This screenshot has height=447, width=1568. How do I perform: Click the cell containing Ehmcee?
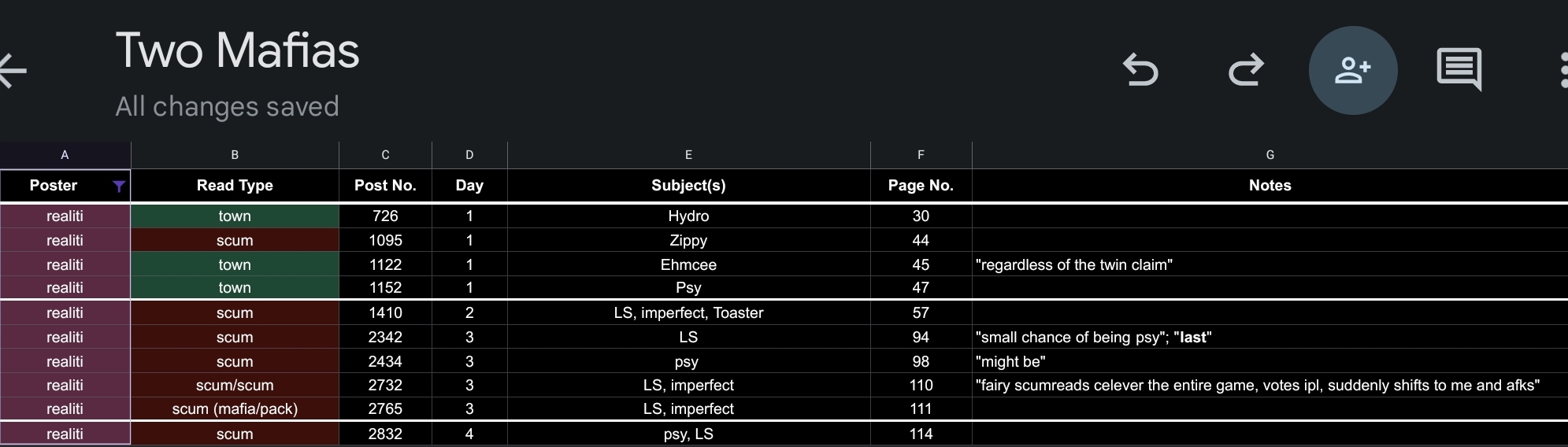coord(688,264)
